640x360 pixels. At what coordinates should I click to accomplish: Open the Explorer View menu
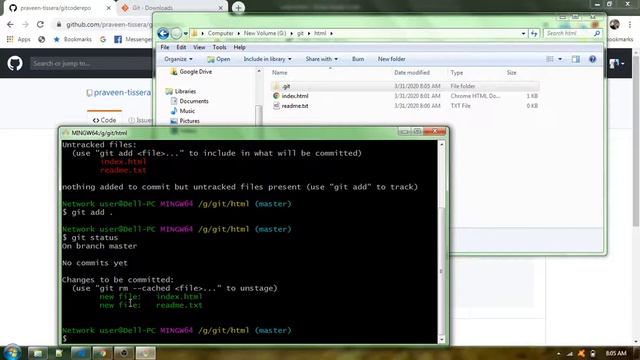click(x=199, y=47)
